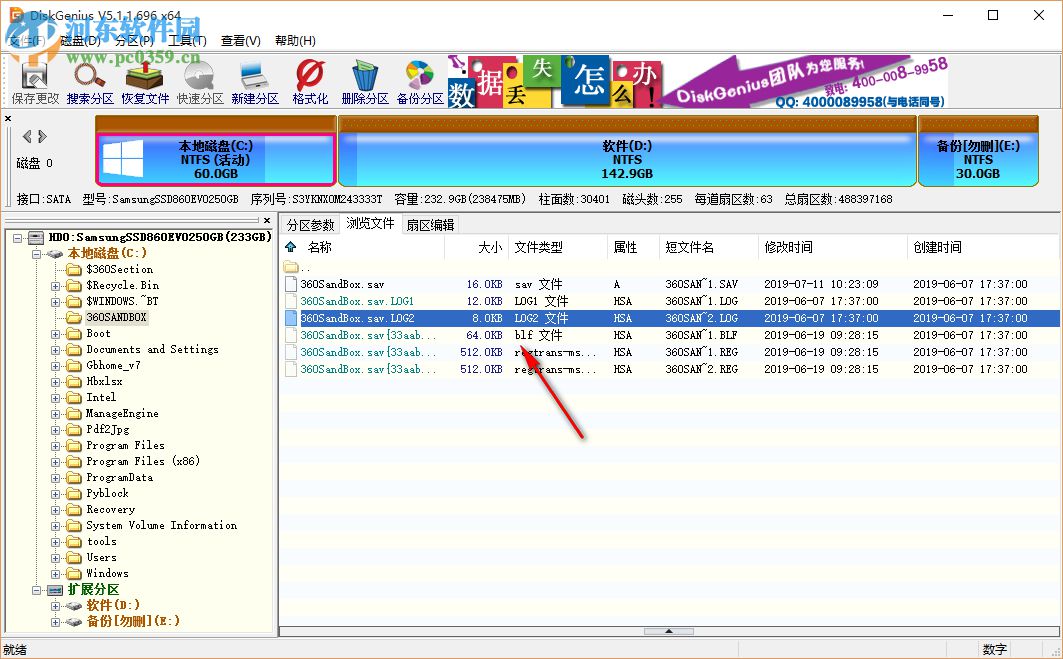The image size is (1063, 659).
Task: Open the 备份分区 backup partition tool
Action: point(416,80)
